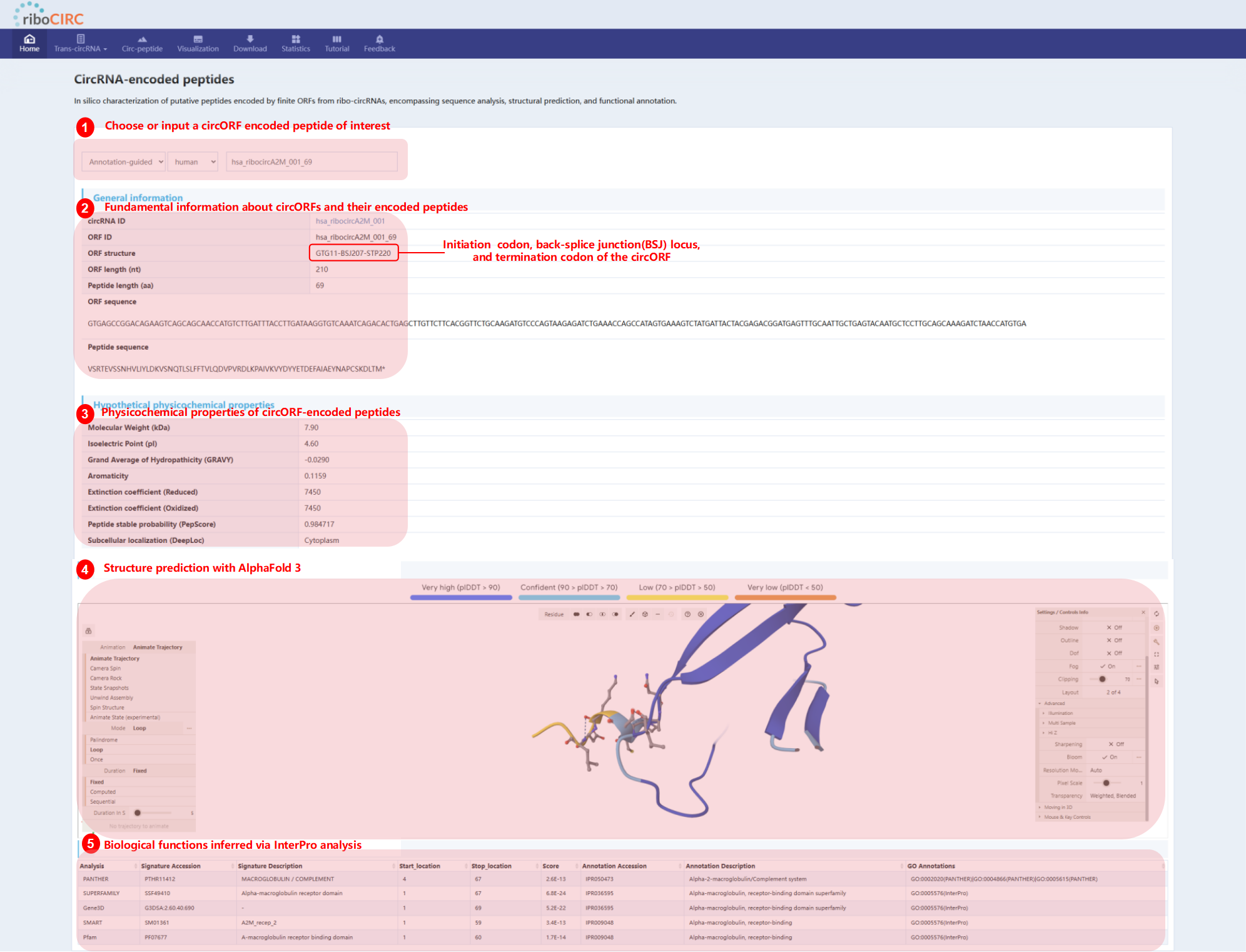Screen dimensions: 1246x952
Task: Select Camera Spin animation option
Action: (105, 668)
